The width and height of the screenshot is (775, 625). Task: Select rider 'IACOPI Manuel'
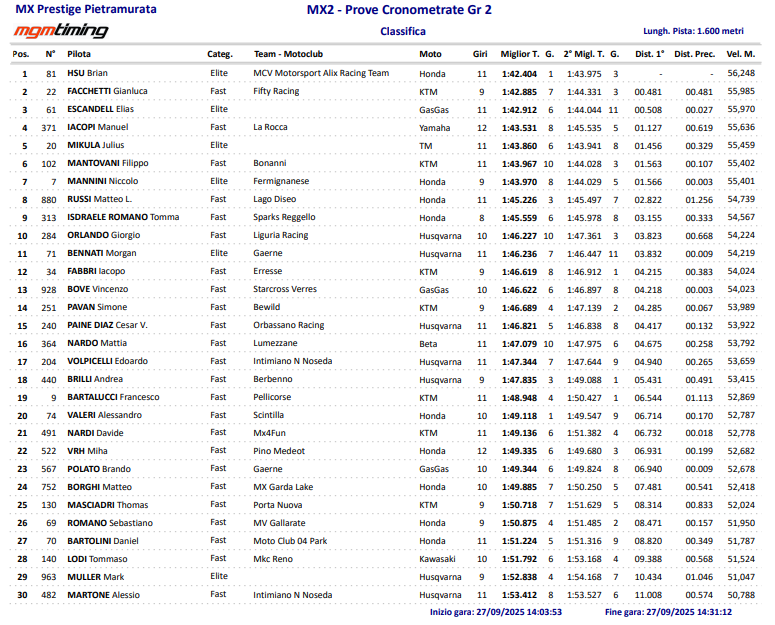(x=98, y=127)
